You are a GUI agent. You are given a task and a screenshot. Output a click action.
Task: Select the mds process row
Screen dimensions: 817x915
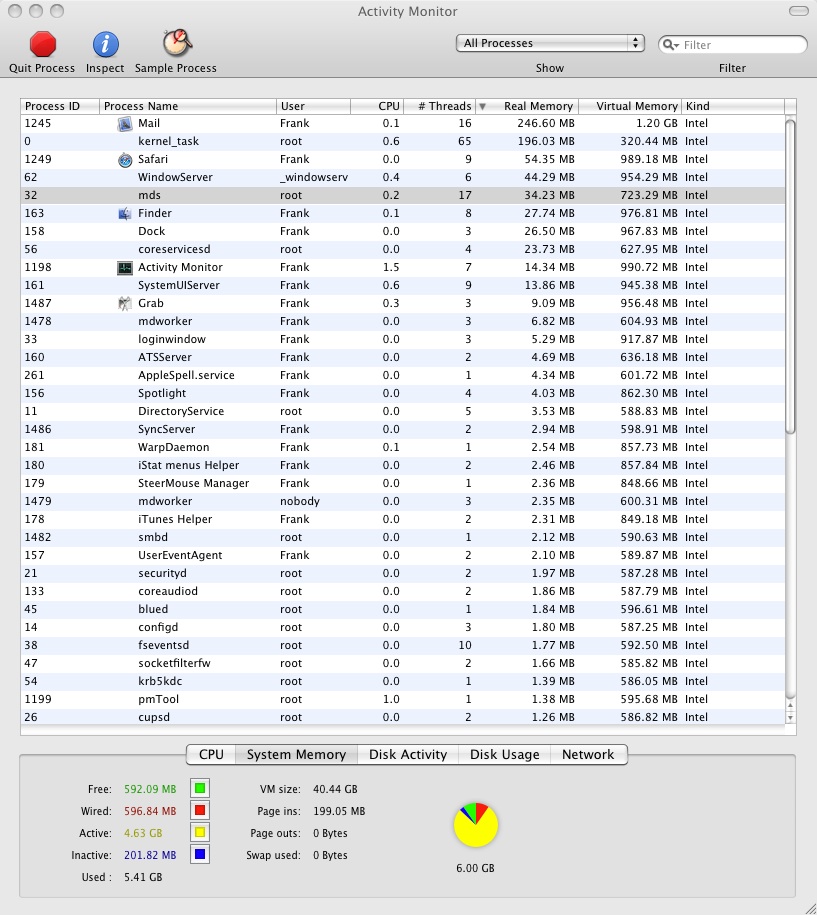[x=403, y=195]
